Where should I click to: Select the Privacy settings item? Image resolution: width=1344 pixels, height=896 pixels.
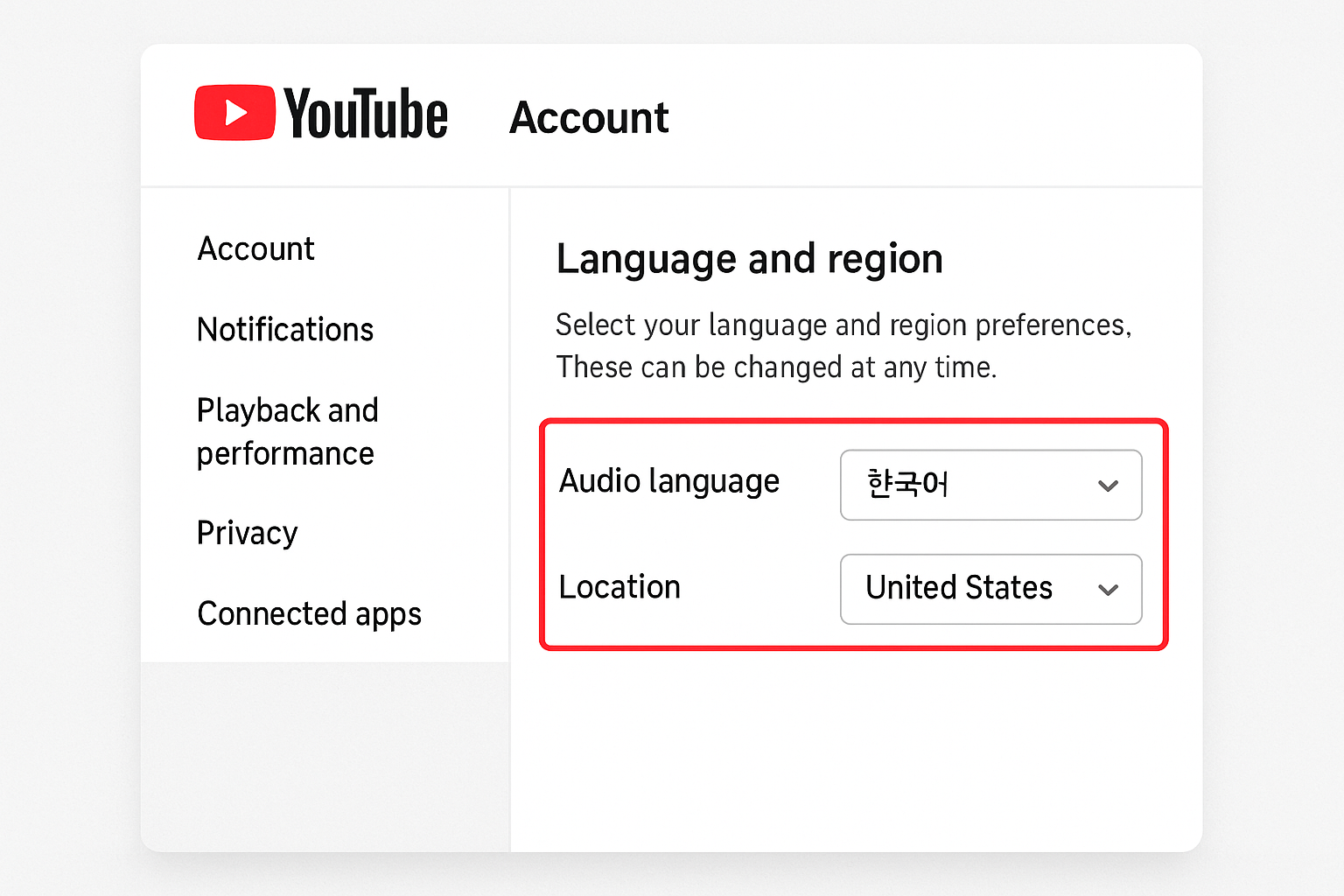click(248, 533)
